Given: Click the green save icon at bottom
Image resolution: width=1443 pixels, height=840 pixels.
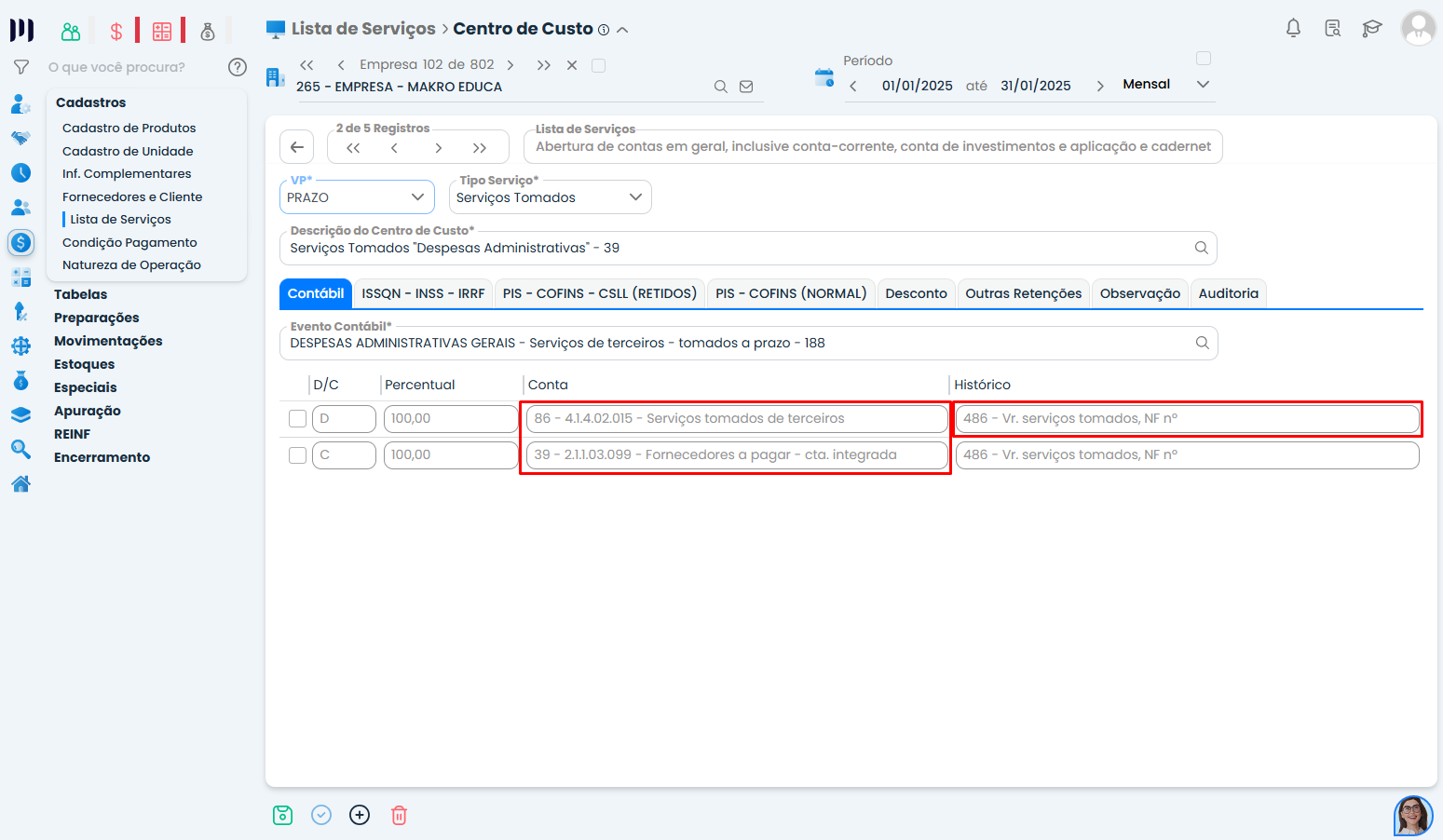Looking at the screenshot, I should point(282,815).
